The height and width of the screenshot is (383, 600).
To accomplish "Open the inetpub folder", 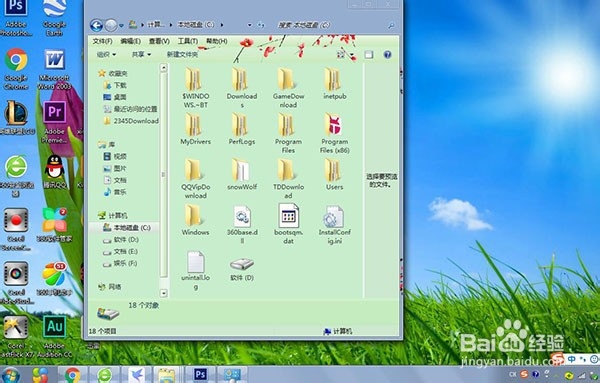I will [x=334, y=84].
